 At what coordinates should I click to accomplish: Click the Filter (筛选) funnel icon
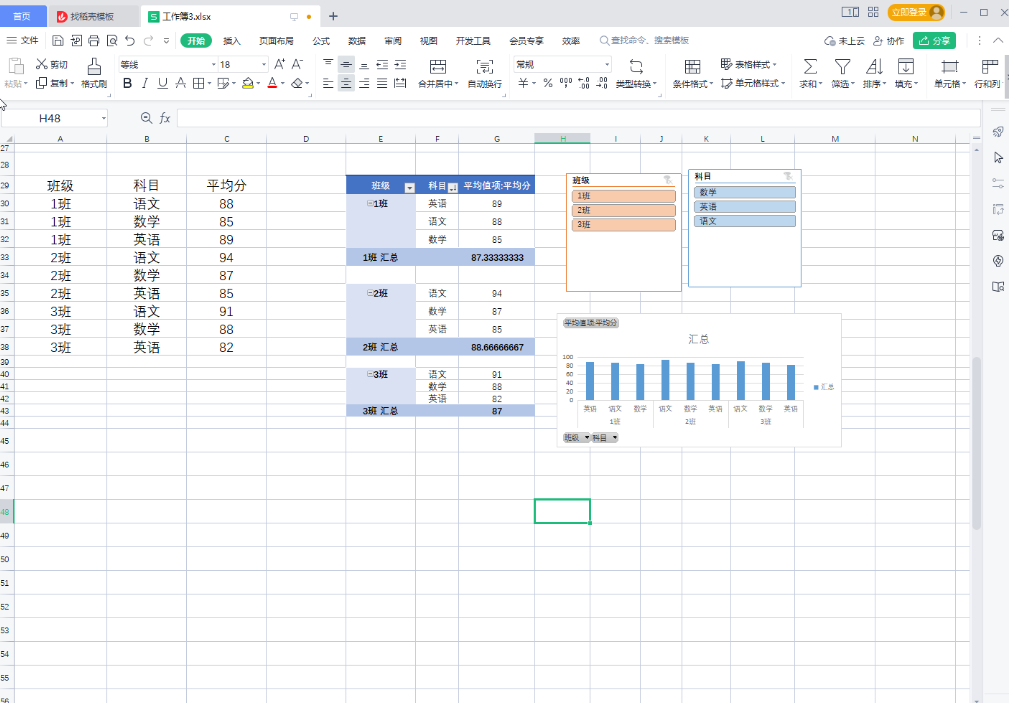(x=842, y=66)
